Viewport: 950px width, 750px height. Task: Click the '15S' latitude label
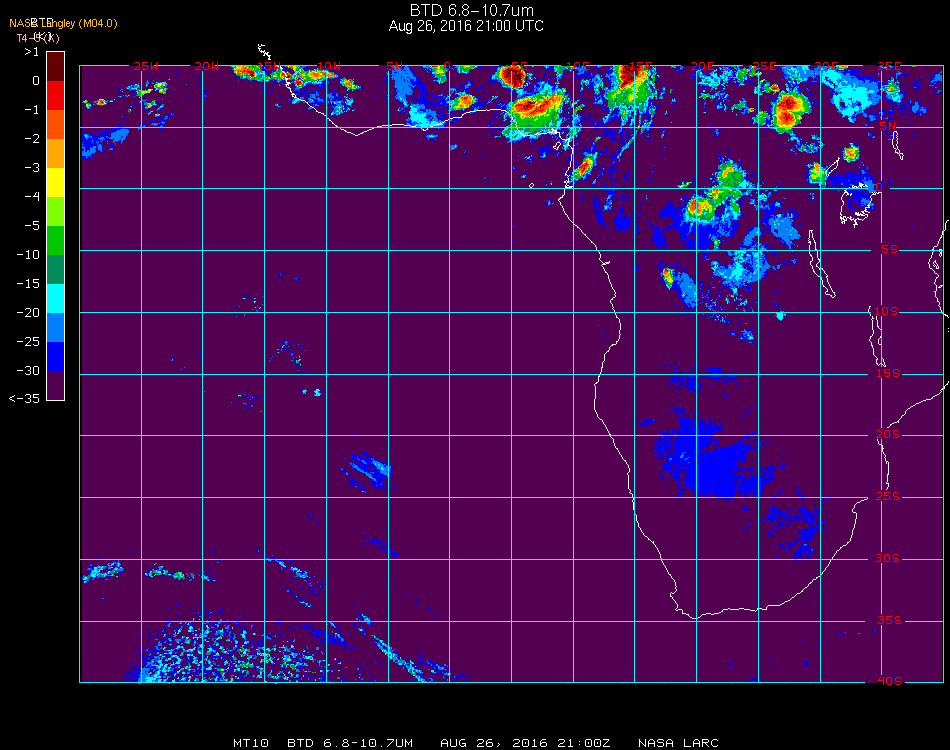pos(888,374)
